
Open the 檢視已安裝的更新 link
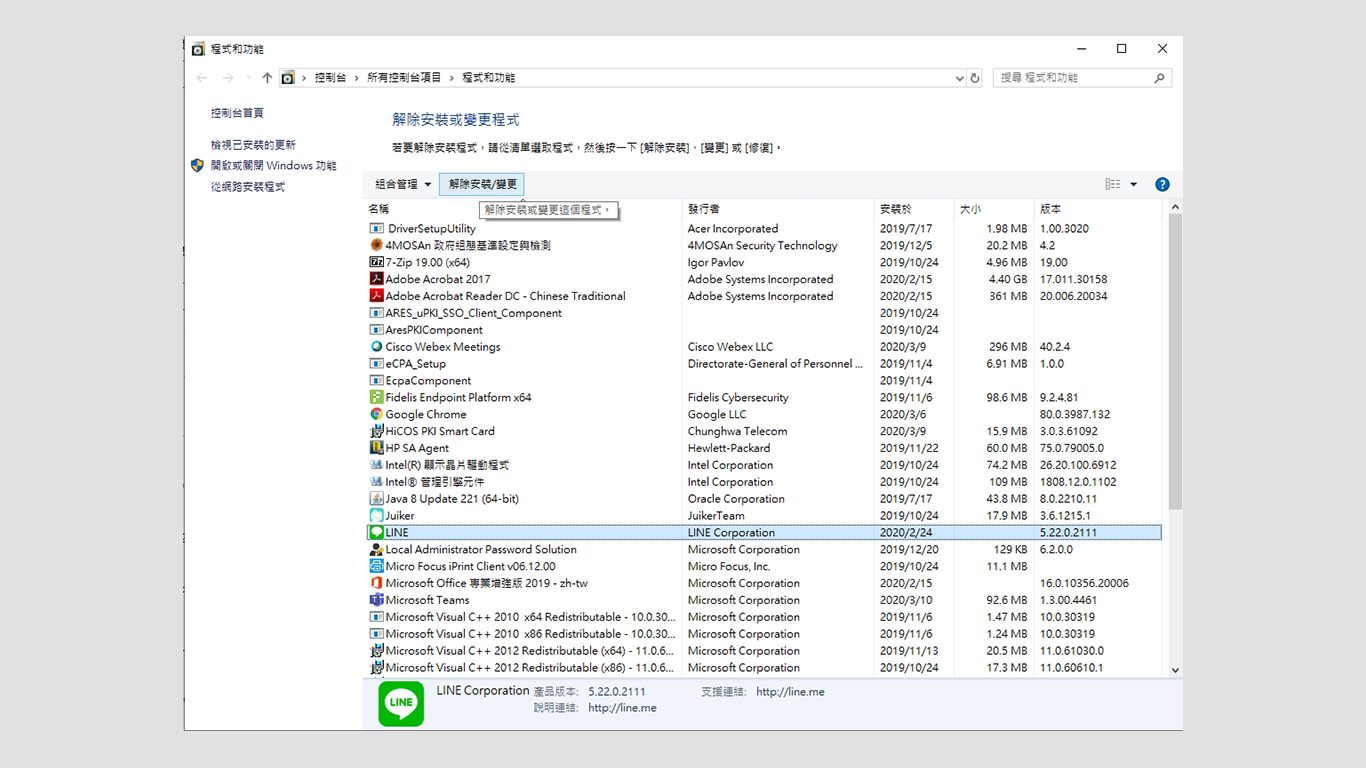pos(253,145)
